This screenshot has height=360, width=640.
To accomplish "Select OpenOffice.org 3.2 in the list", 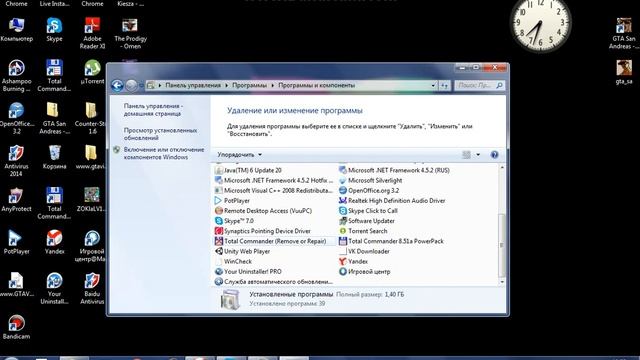I will point(369,191).
